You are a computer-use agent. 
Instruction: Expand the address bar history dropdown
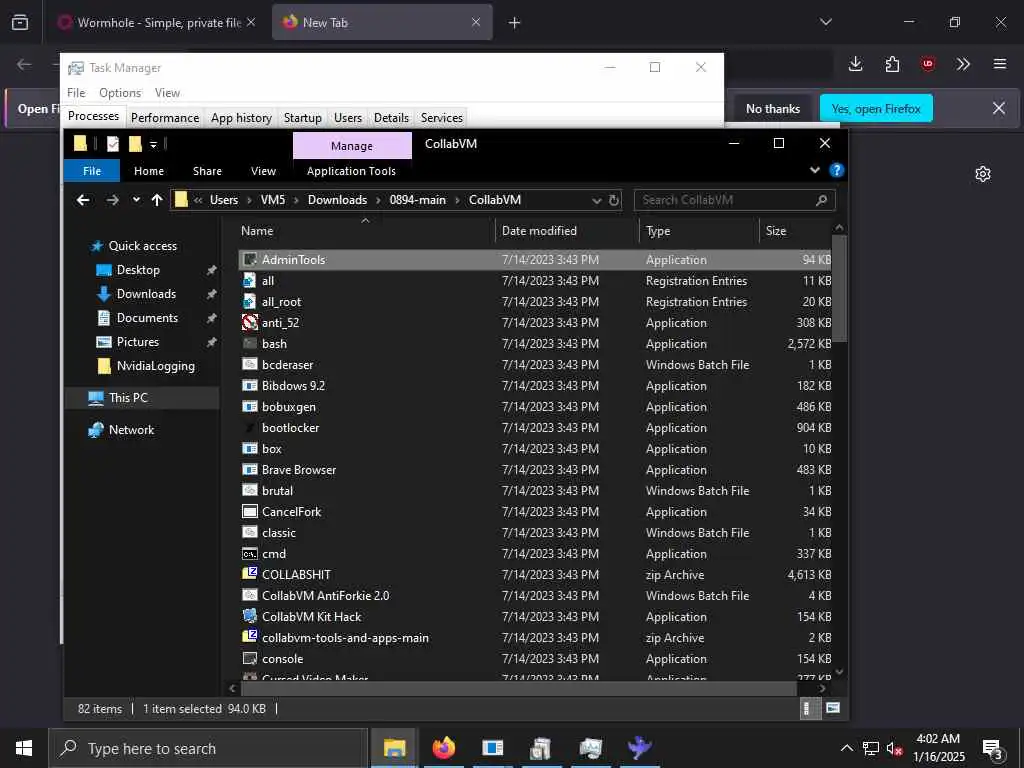pos(596,200)
